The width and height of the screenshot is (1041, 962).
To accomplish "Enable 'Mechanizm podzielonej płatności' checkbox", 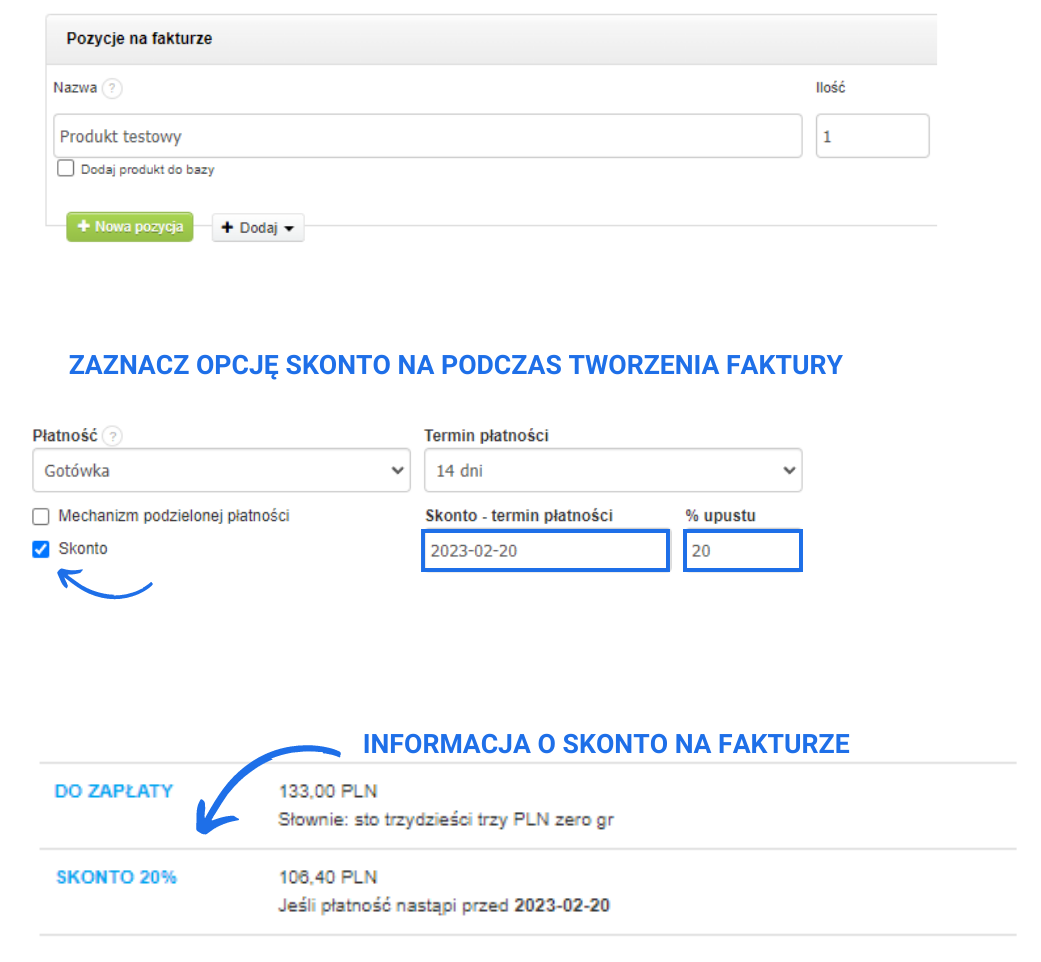I will pos(41,517).
